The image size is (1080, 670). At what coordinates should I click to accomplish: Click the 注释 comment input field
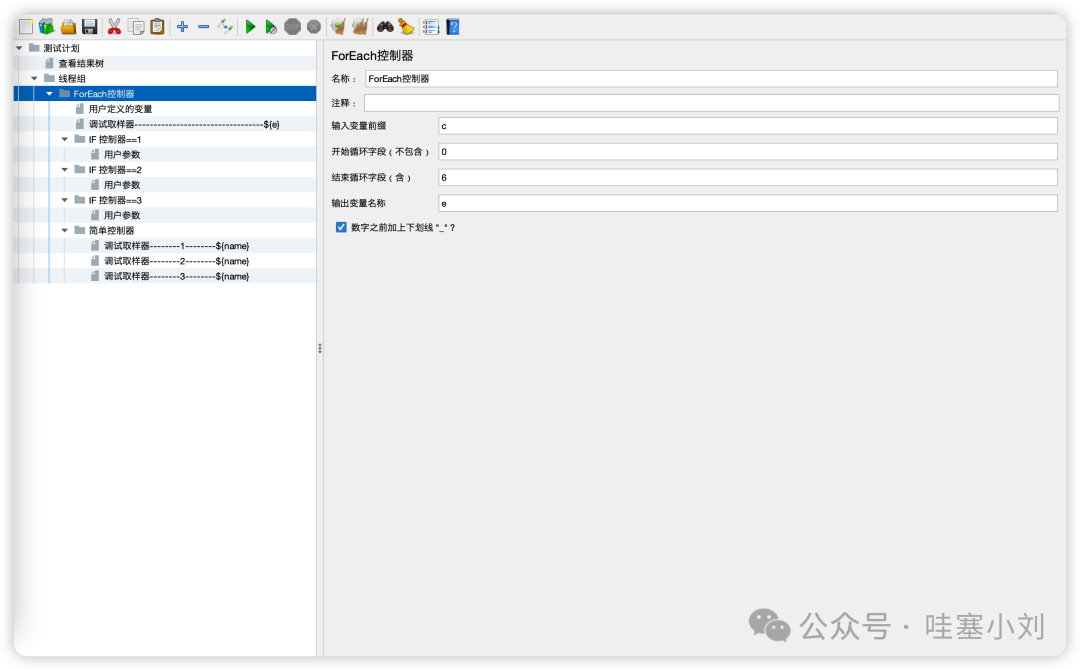pyautogui.click(x=712, y=103)
